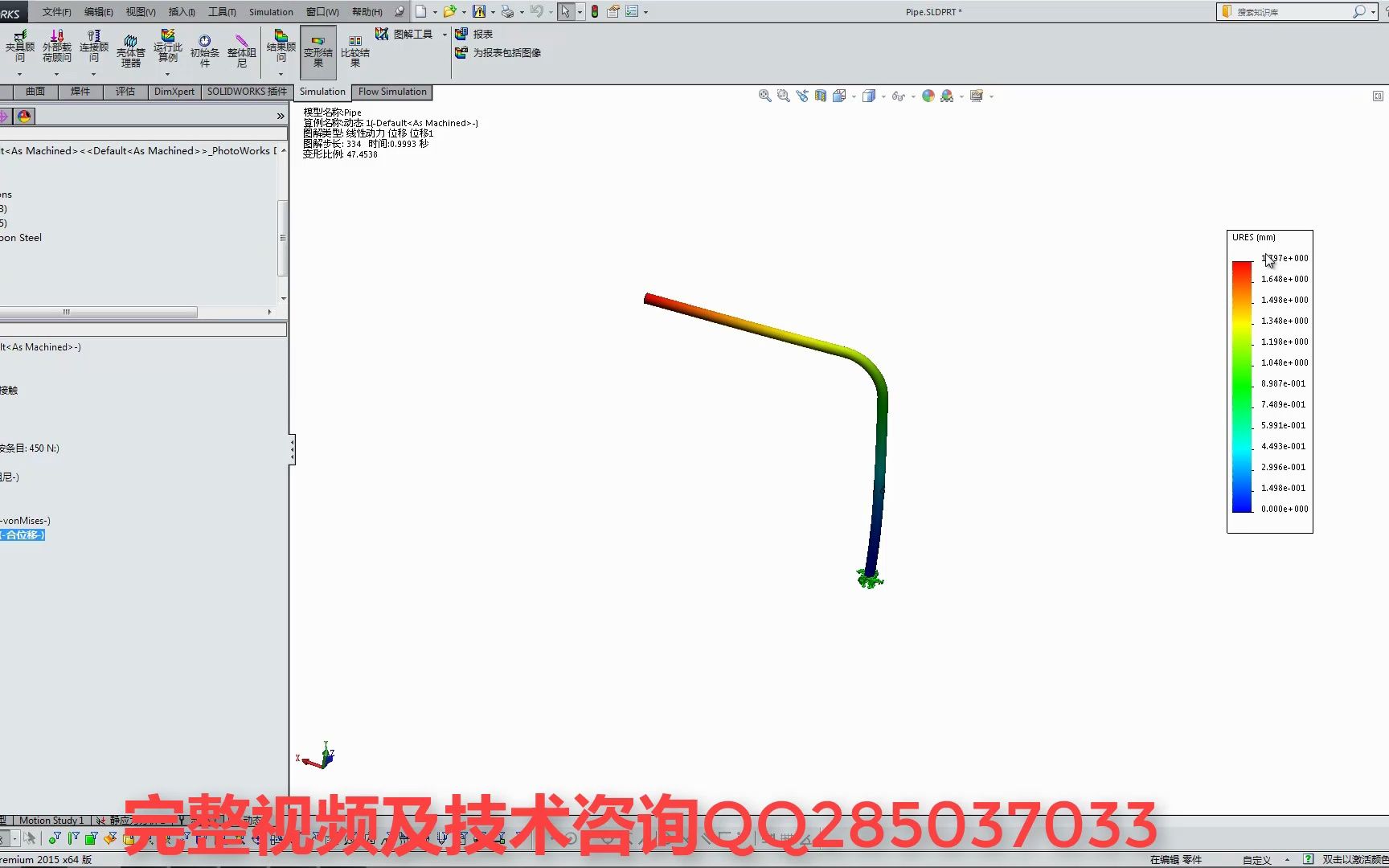This screenshot has height=868, width=1389.
Task: Select the Zoom to Fit magnifier icon
Action: pyautogui.click(x=764, y=96)
